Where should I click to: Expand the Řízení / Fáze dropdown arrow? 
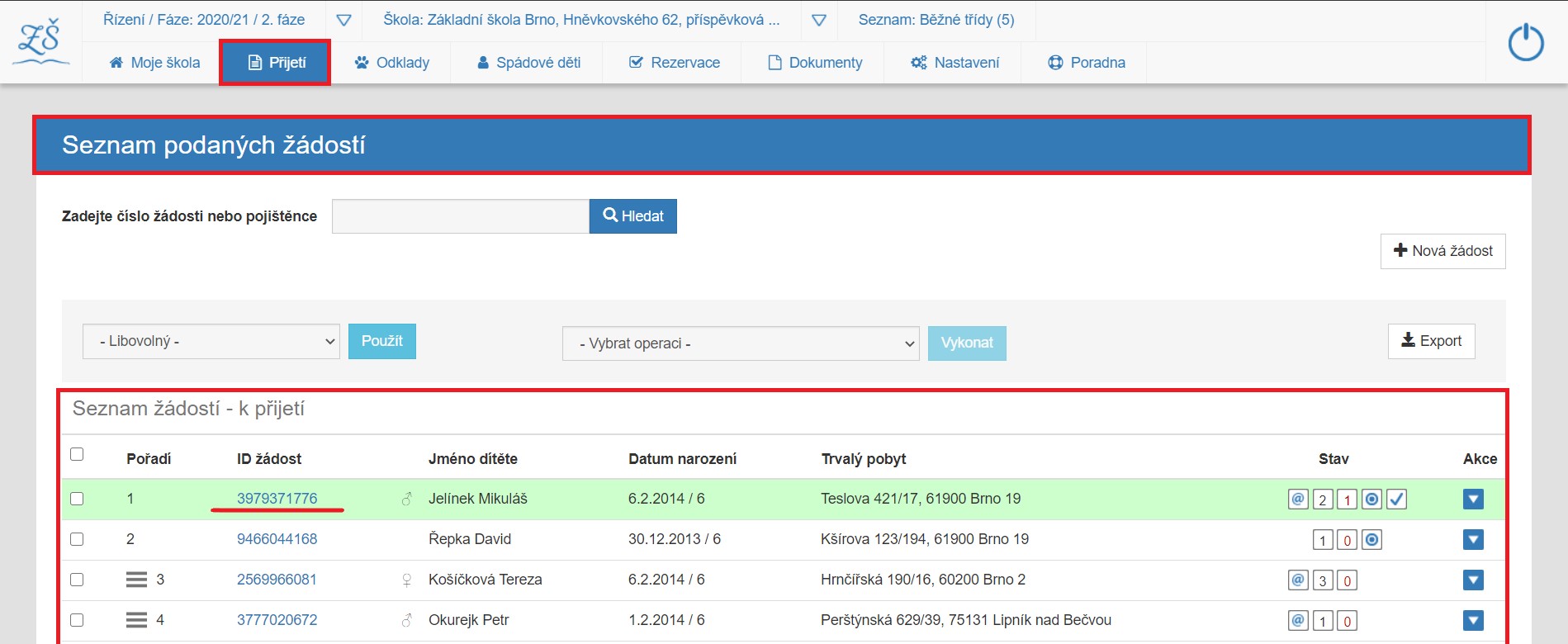(x=344, y=20)
